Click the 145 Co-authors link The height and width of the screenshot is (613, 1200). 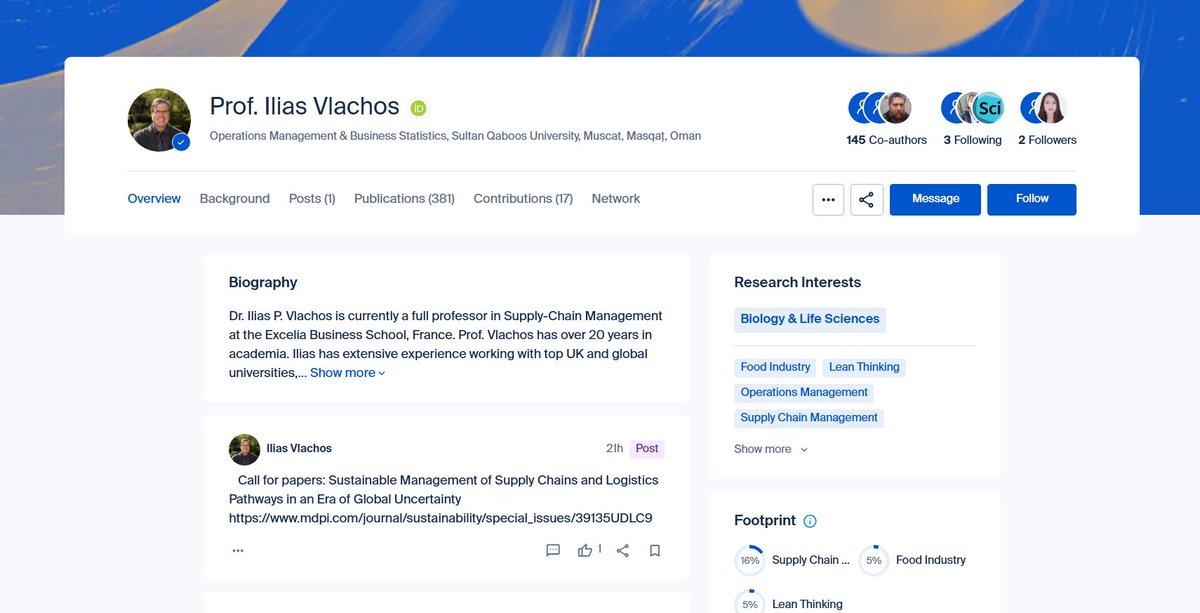pos(887,140)
